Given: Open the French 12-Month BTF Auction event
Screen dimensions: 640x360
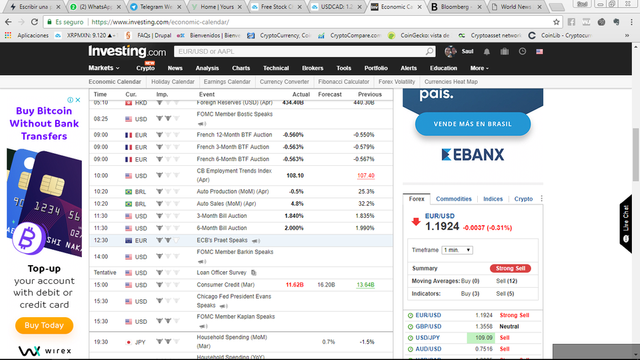Looking at the screenshot, I should [234, 135].
